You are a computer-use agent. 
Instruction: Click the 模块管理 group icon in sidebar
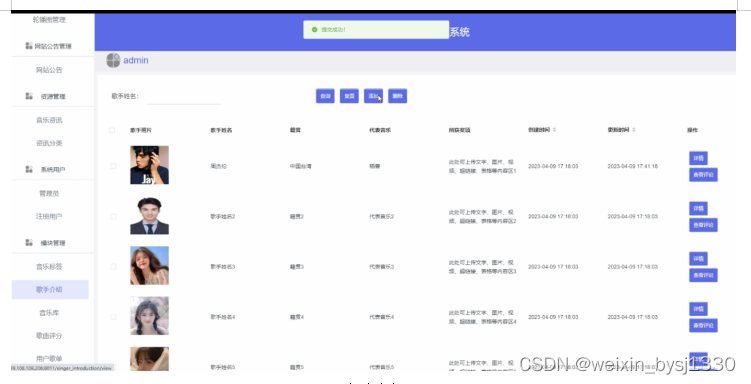29,243
